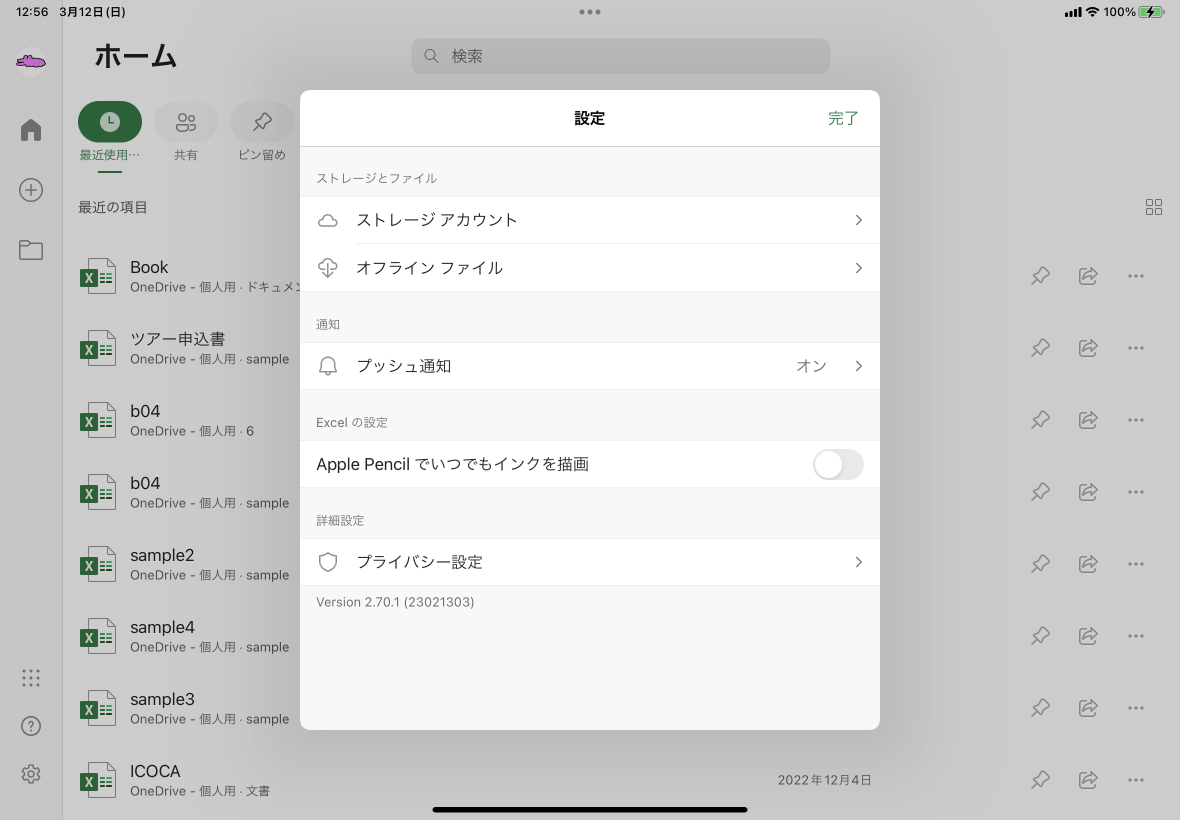
Task: Expand オフライン ファイル chevron
Action: pos(858,268)
